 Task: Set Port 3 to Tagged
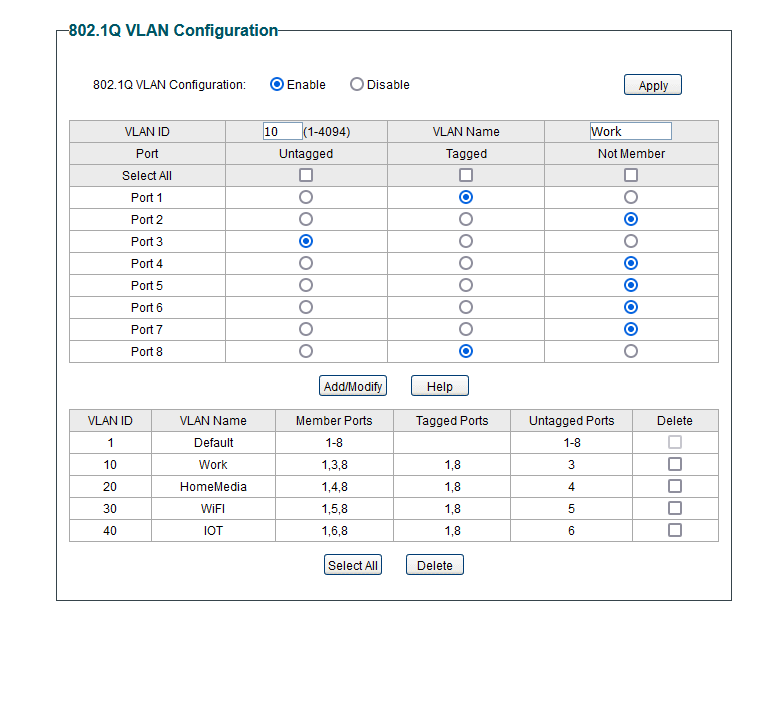pyautogui.click(x=466, y=241)
